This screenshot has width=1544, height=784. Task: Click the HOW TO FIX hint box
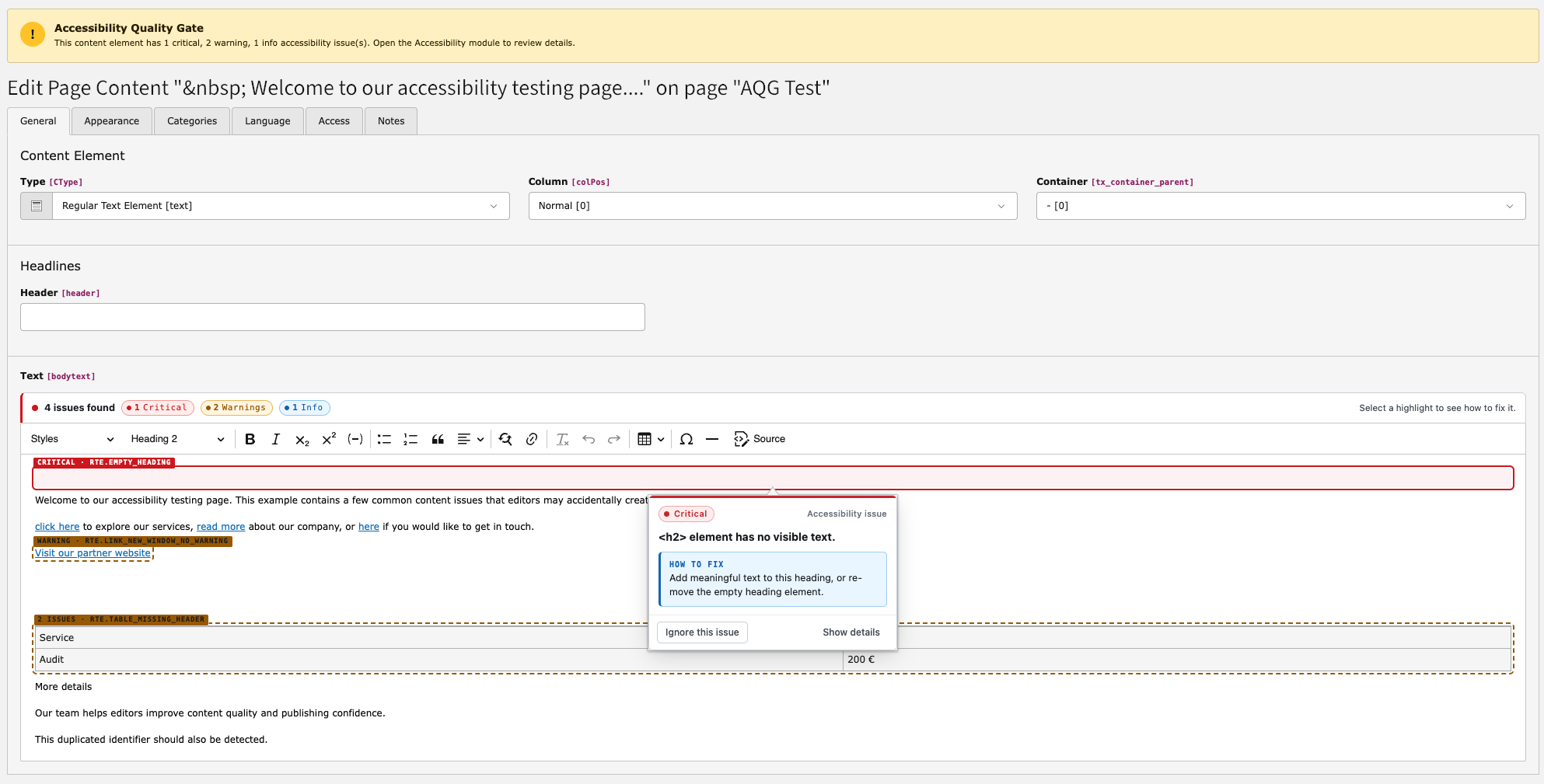tap(773, 579)
